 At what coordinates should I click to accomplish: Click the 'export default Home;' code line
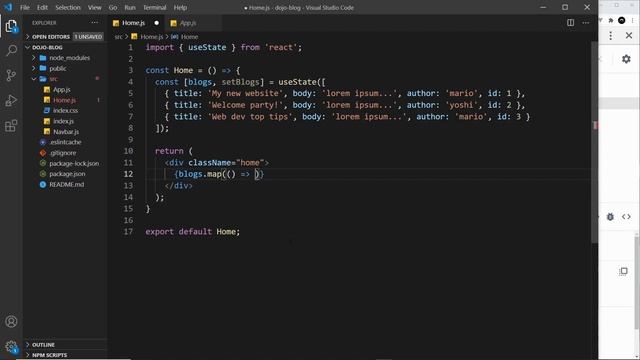[193, 231]
